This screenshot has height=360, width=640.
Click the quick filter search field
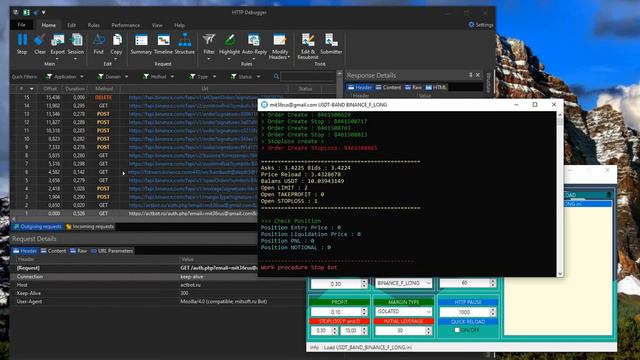(x=309, y=76)
